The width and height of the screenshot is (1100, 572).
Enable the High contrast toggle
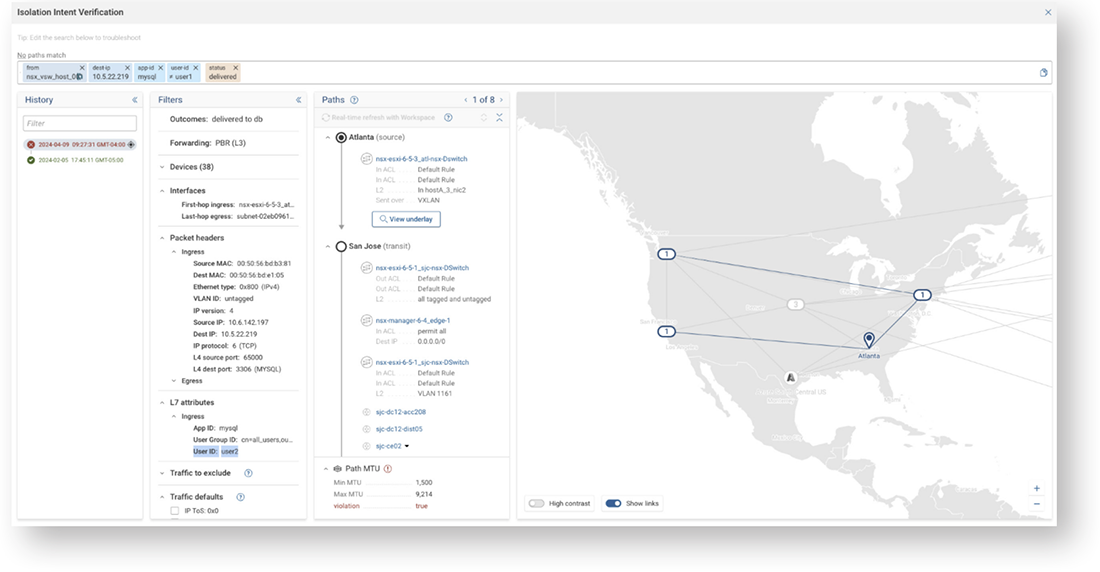coord(536,503)
